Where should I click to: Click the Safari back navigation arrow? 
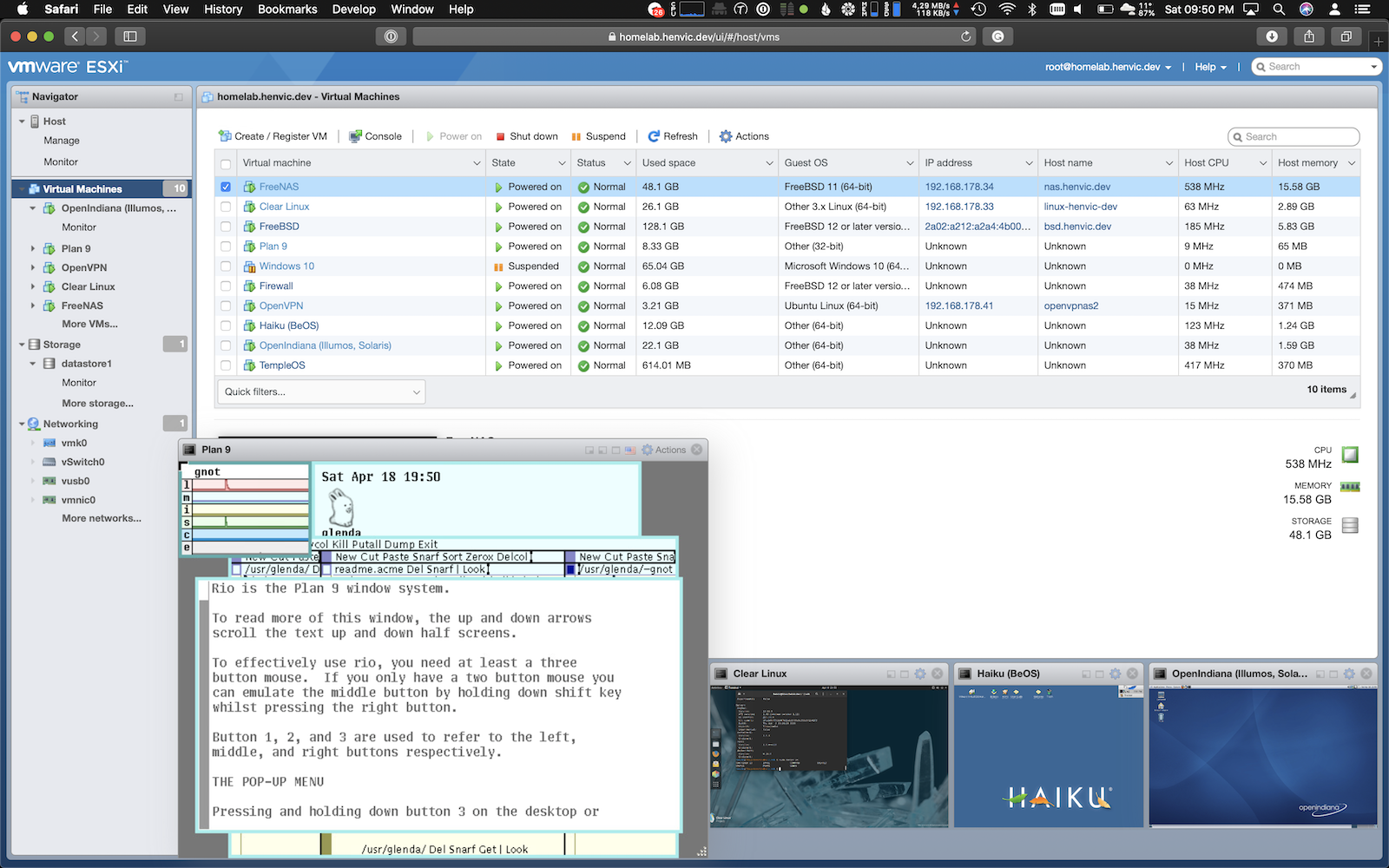(x=75, y=36)
